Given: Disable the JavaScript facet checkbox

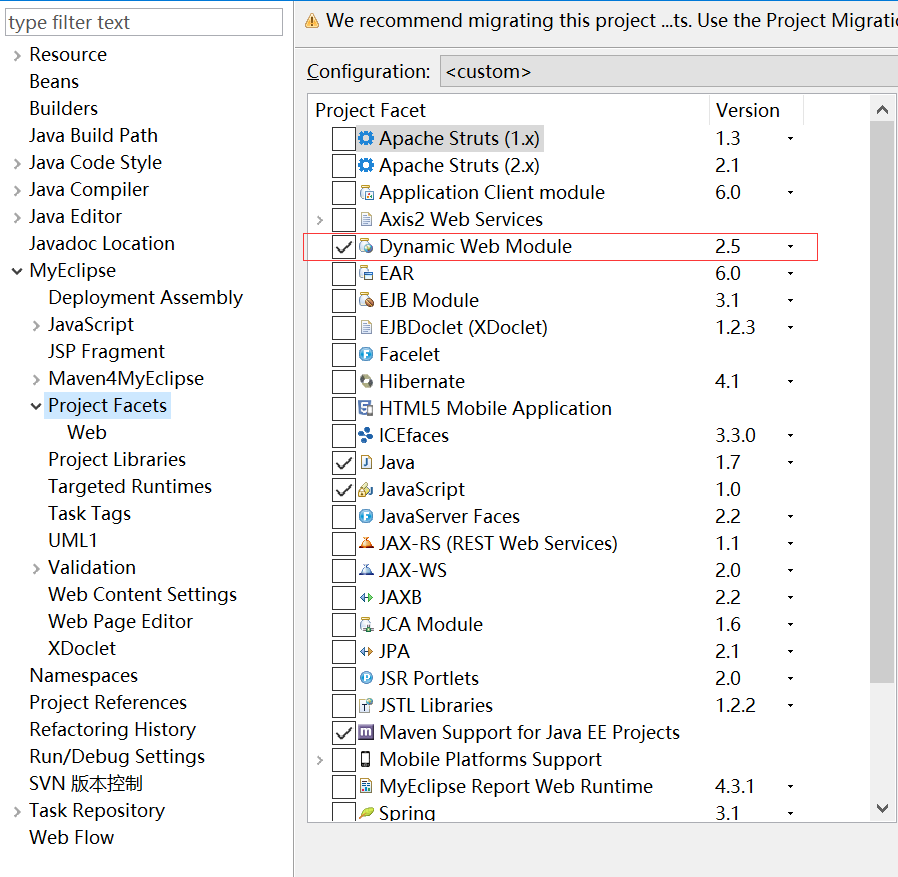Looking at the screenshot, I should click(343, 490).
